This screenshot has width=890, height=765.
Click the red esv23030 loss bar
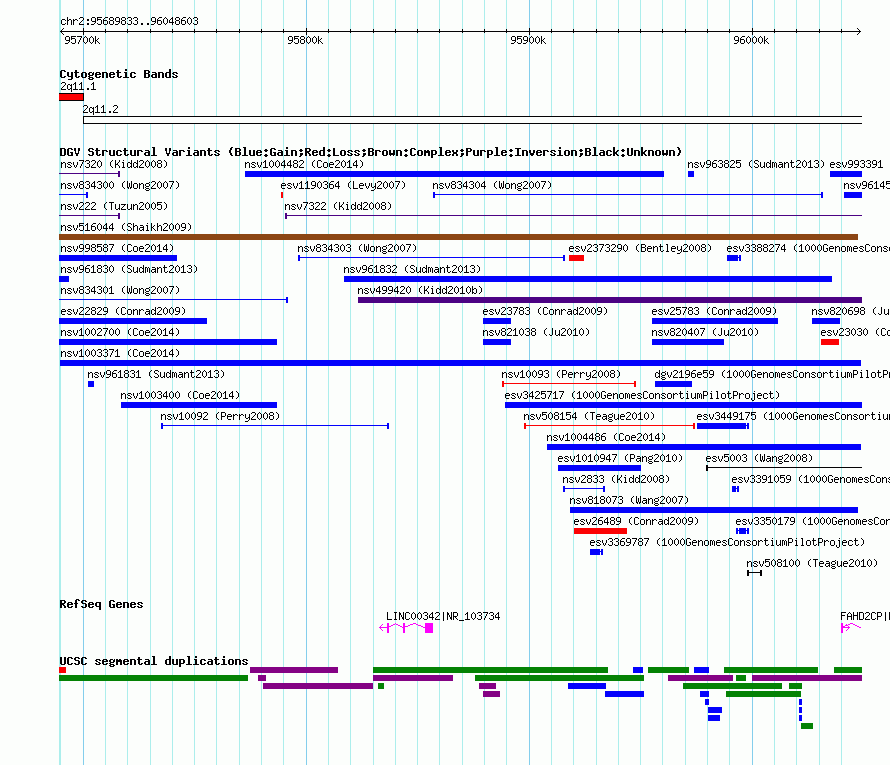(x=830, y=342)
